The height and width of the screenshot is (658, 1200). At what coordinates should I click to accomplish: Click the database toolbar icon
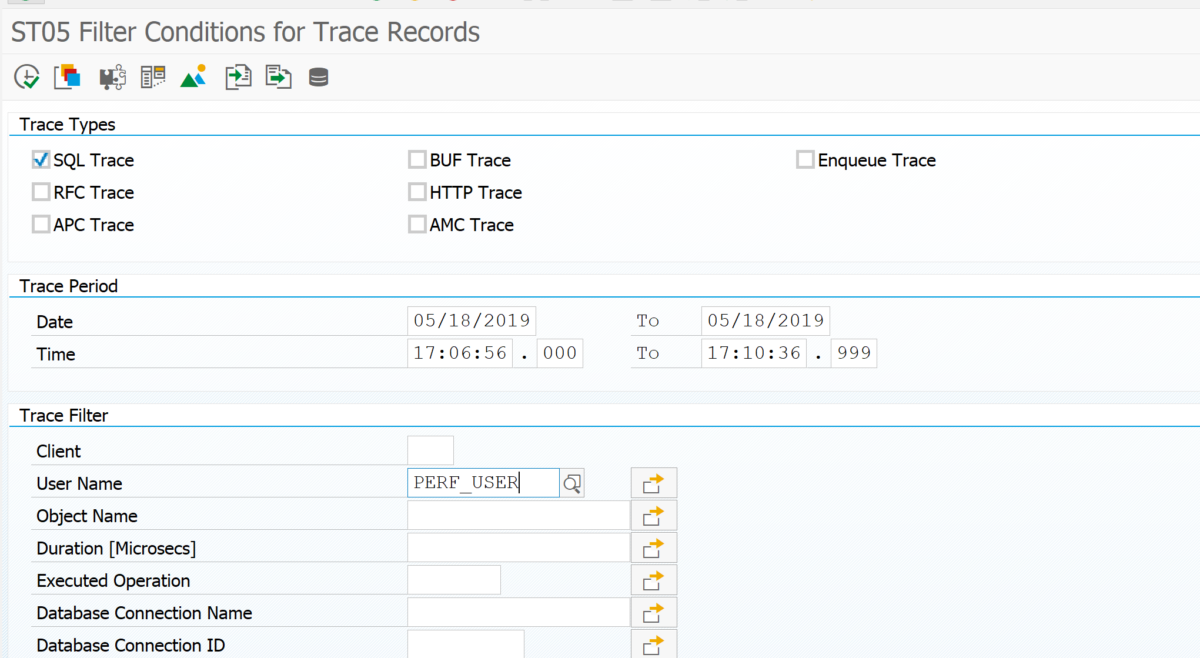318,76
